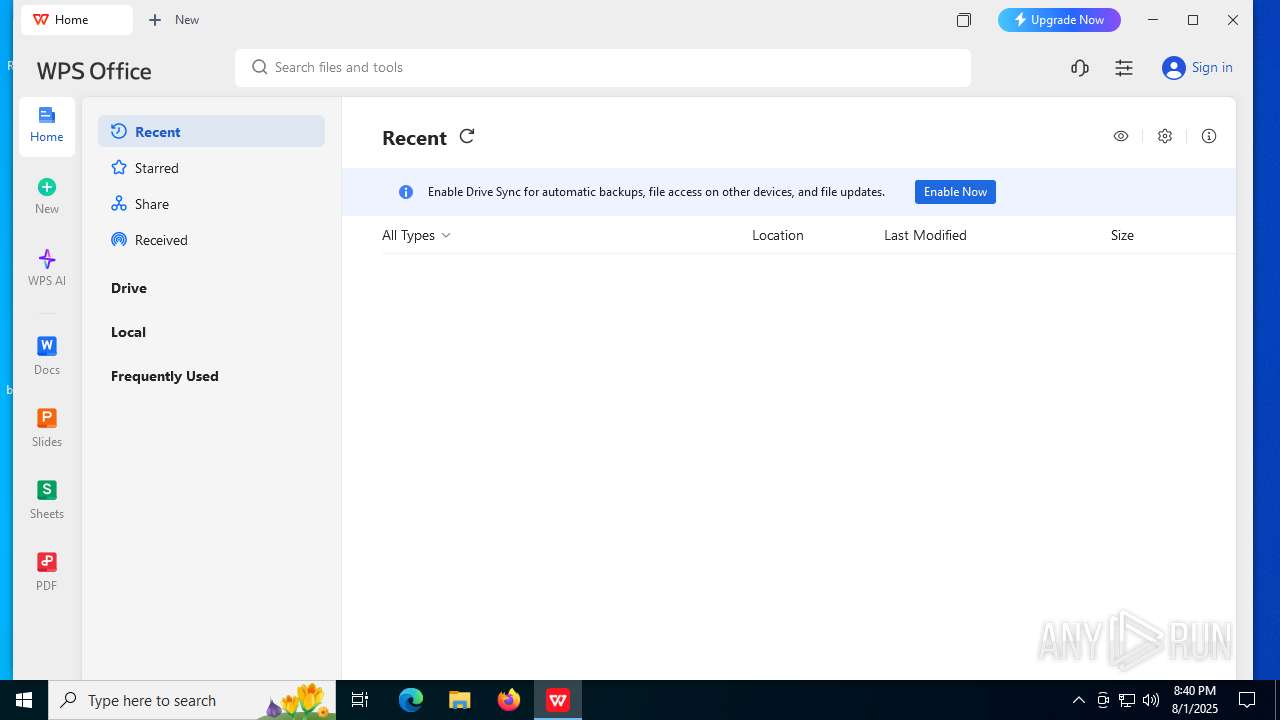Open the PDF app icon

coord(46,562)
